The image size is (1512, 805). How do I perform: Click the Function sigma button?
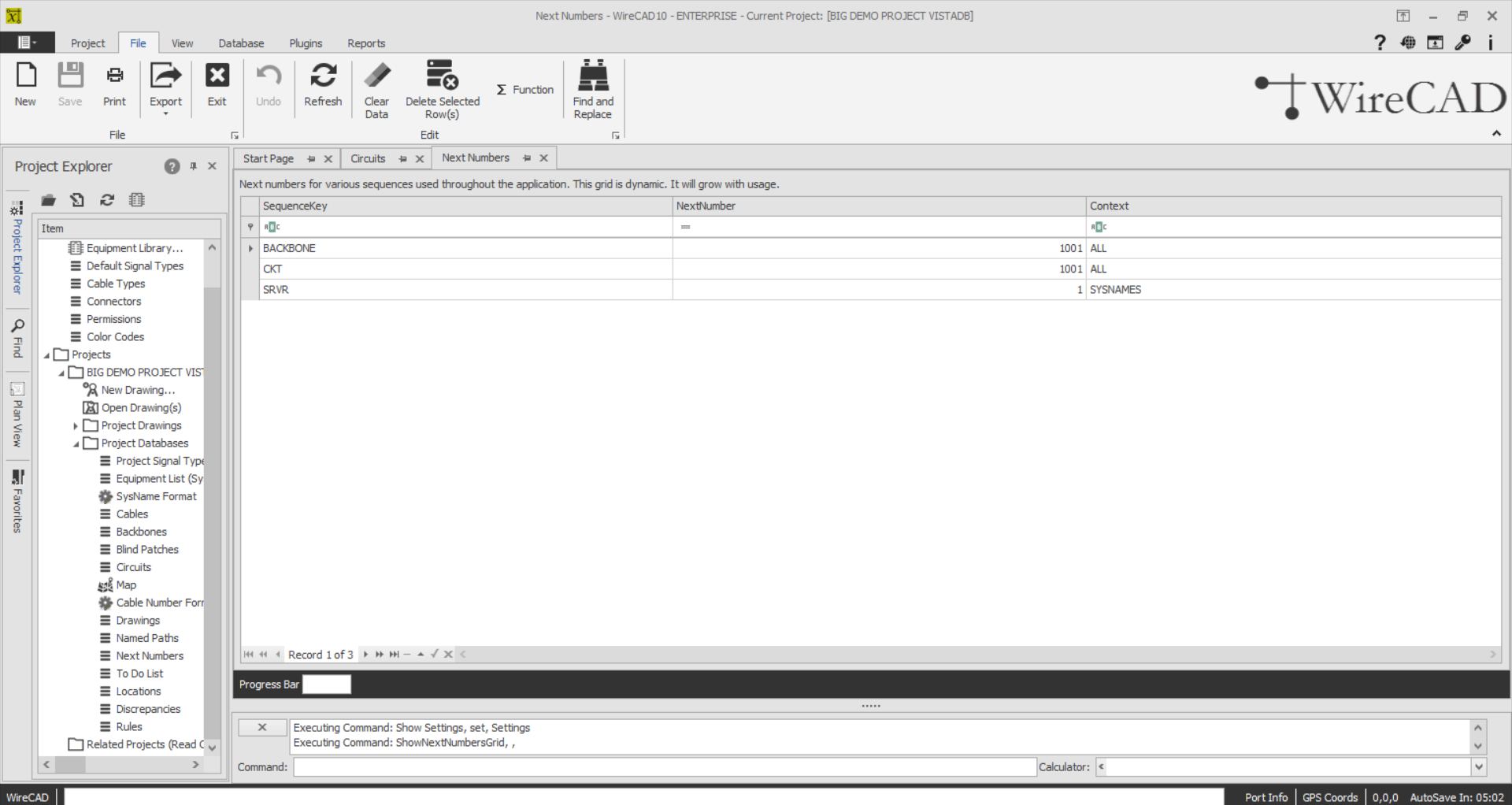525,90
